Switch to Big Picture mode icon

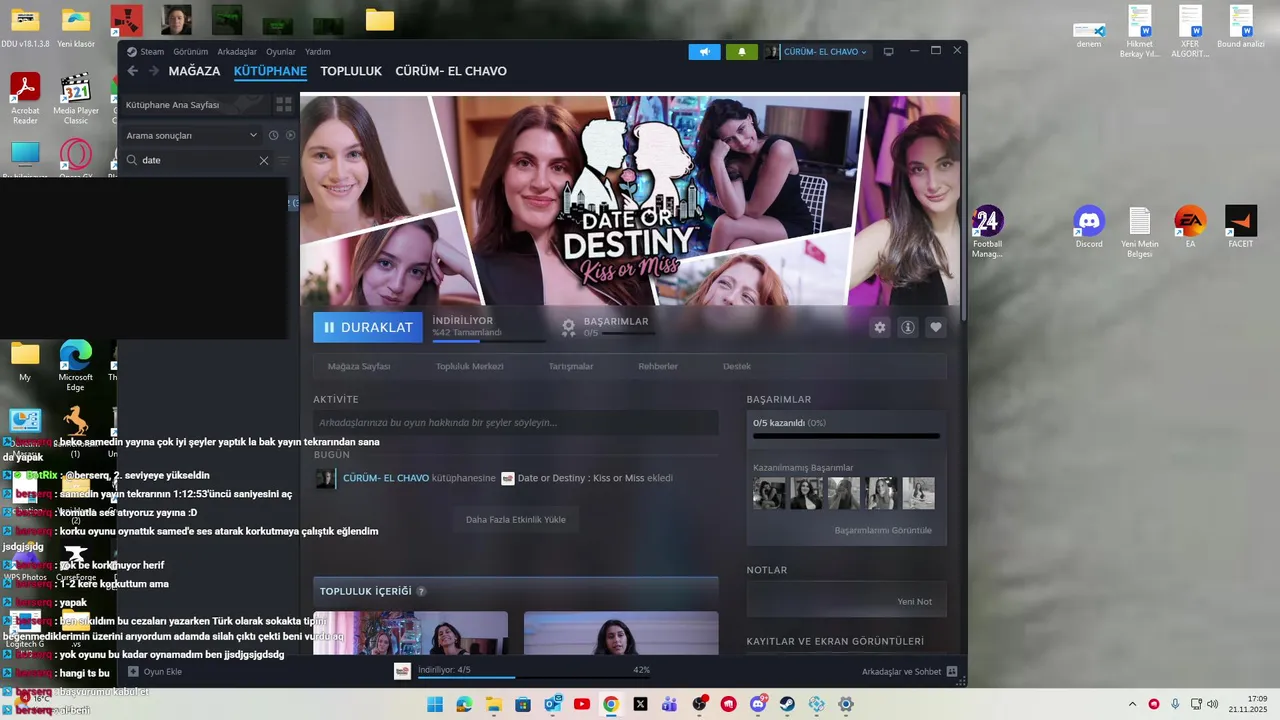pos(888,52)
